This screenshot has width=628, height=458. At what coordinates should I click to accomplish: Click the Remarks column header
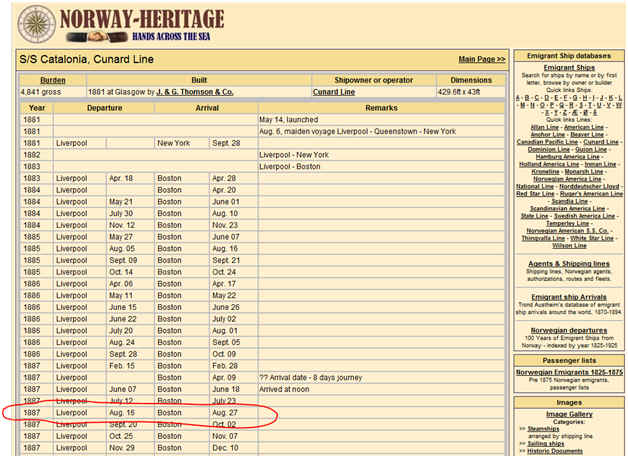(x=381, y=108)
